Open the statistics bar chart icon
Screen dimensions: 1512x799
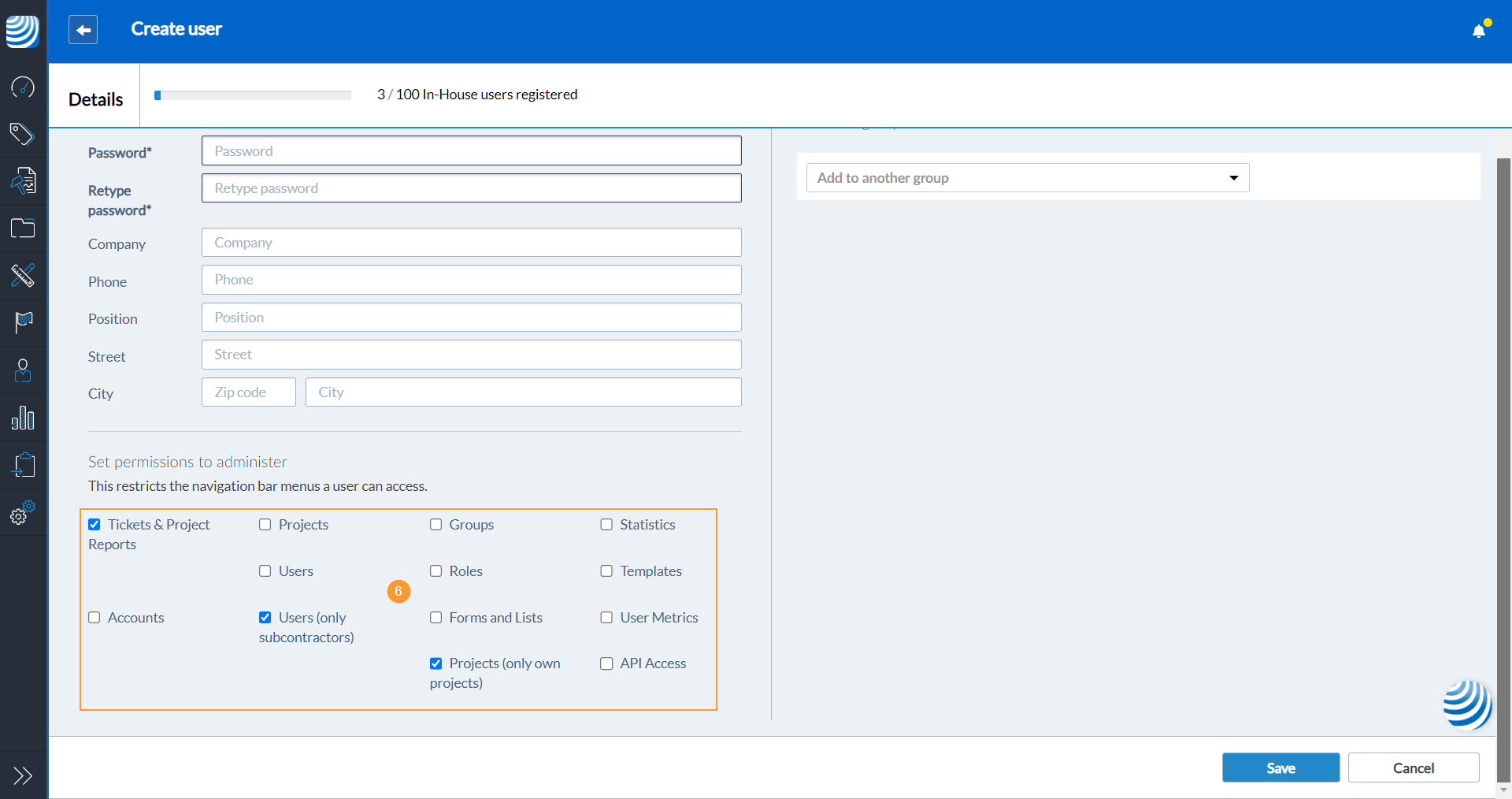click(x=23, y=418)
